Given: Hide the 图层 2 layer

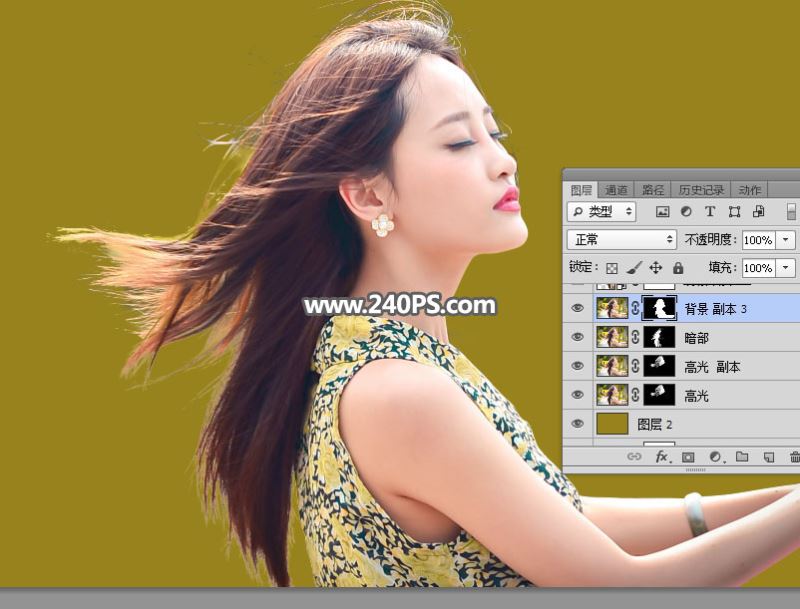Looking at the screenshot, I should [x=577, y=424].
